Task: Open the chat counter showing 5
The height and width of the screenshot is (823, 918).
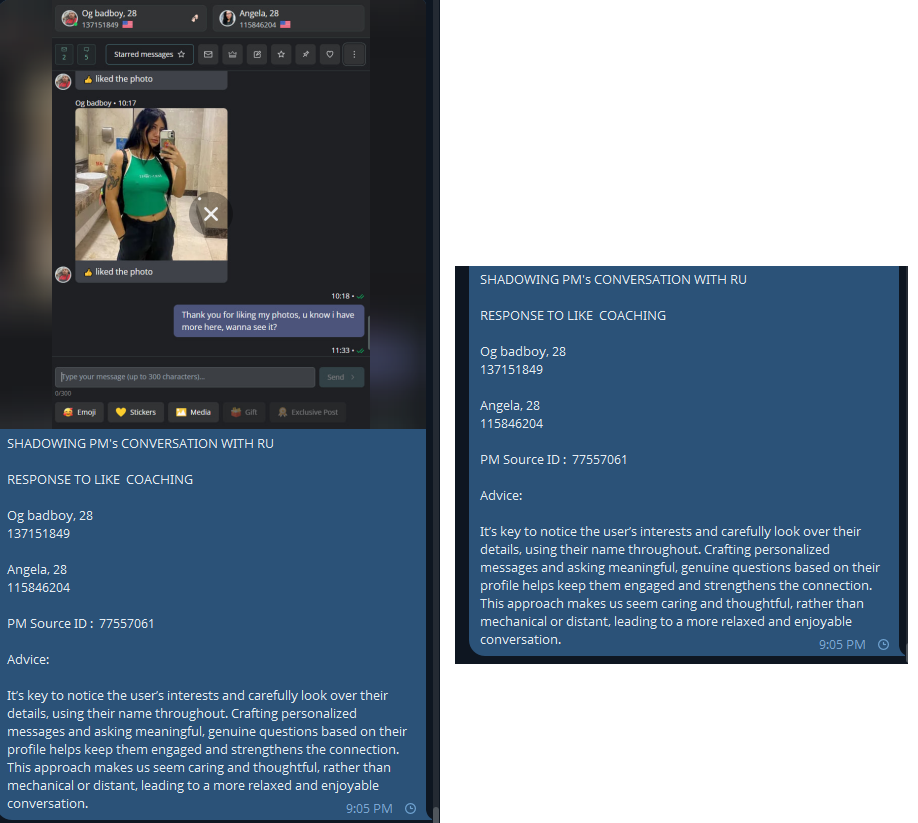Action: (x=86, y=54)
